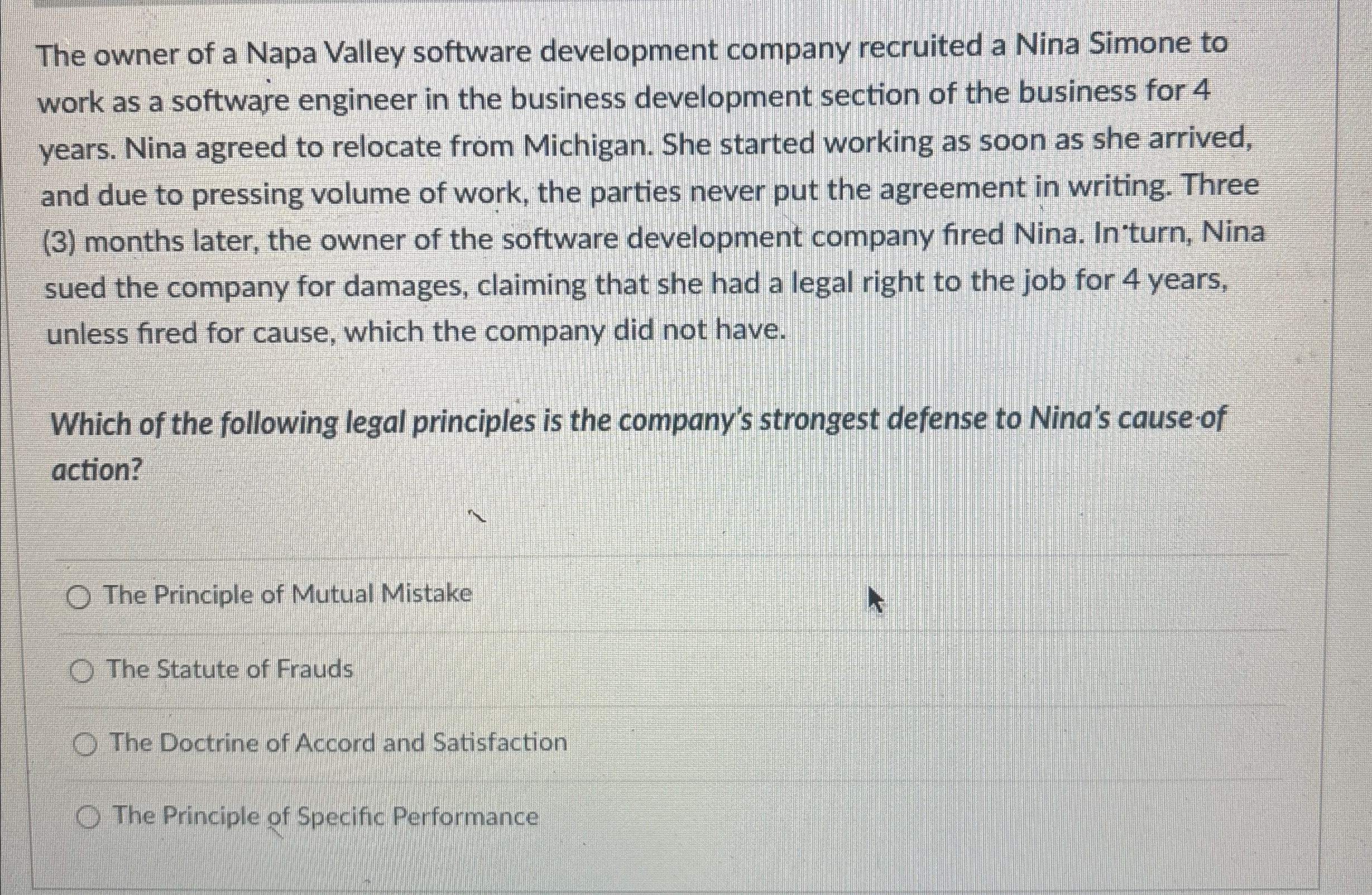Click the scenario paragraph about Nina Simone
This screenshot has height=895, width=1372.
click(x=634, y=190)
